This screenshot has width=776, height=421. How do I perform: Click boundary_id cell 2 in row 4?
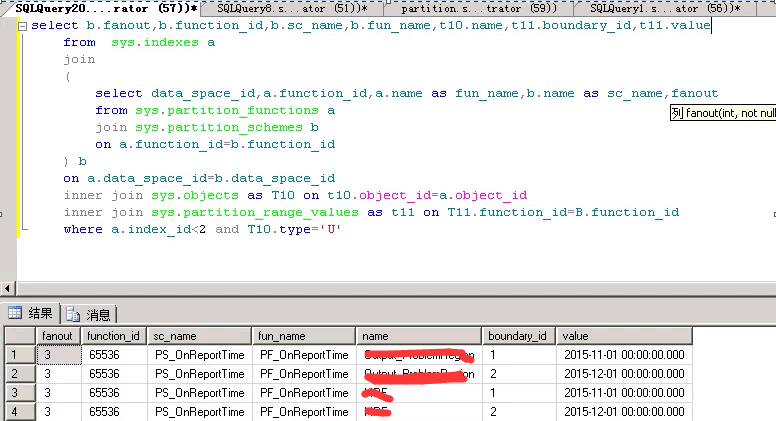[519, 412]
